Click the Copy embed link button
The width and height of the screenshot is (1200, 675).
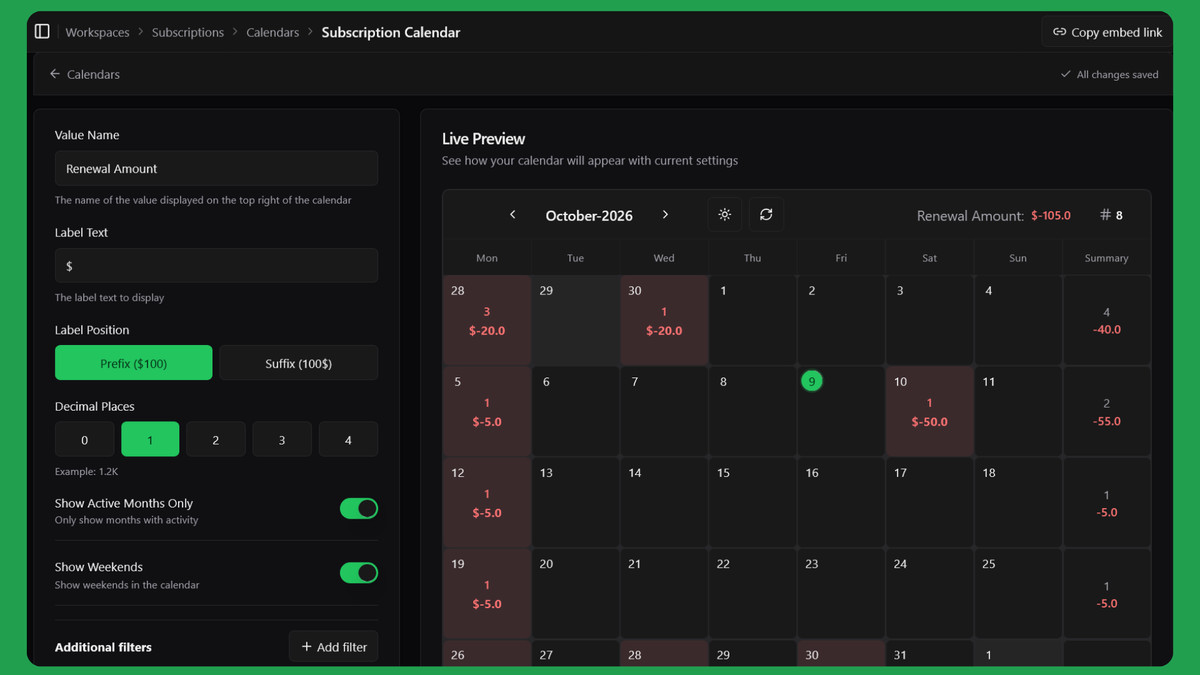coord(1107,32)
